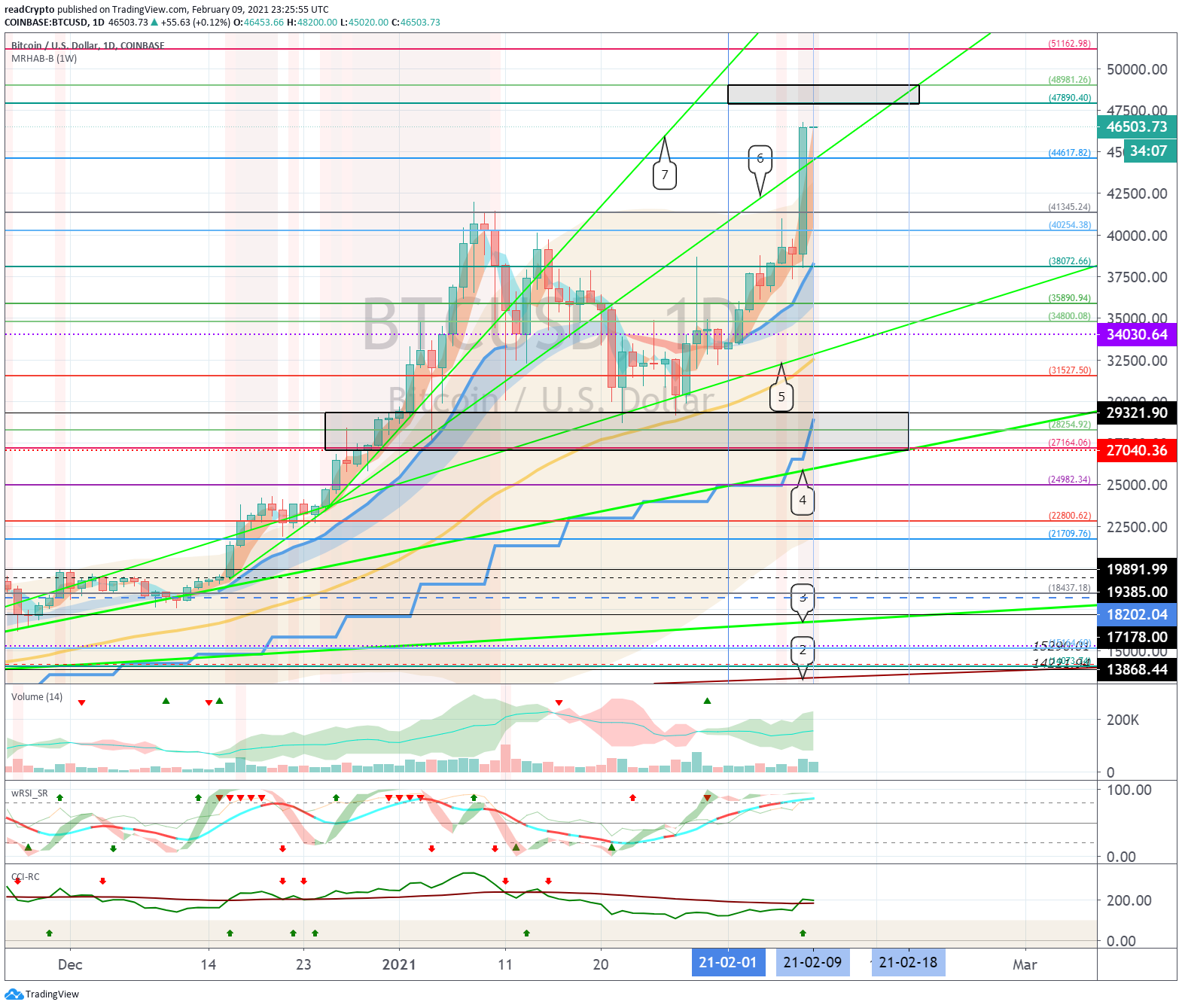Click the MRHAB-B (1W) indicator label
The image size is (1182, 1008).
pyautogui.click(x=44, y=59)
